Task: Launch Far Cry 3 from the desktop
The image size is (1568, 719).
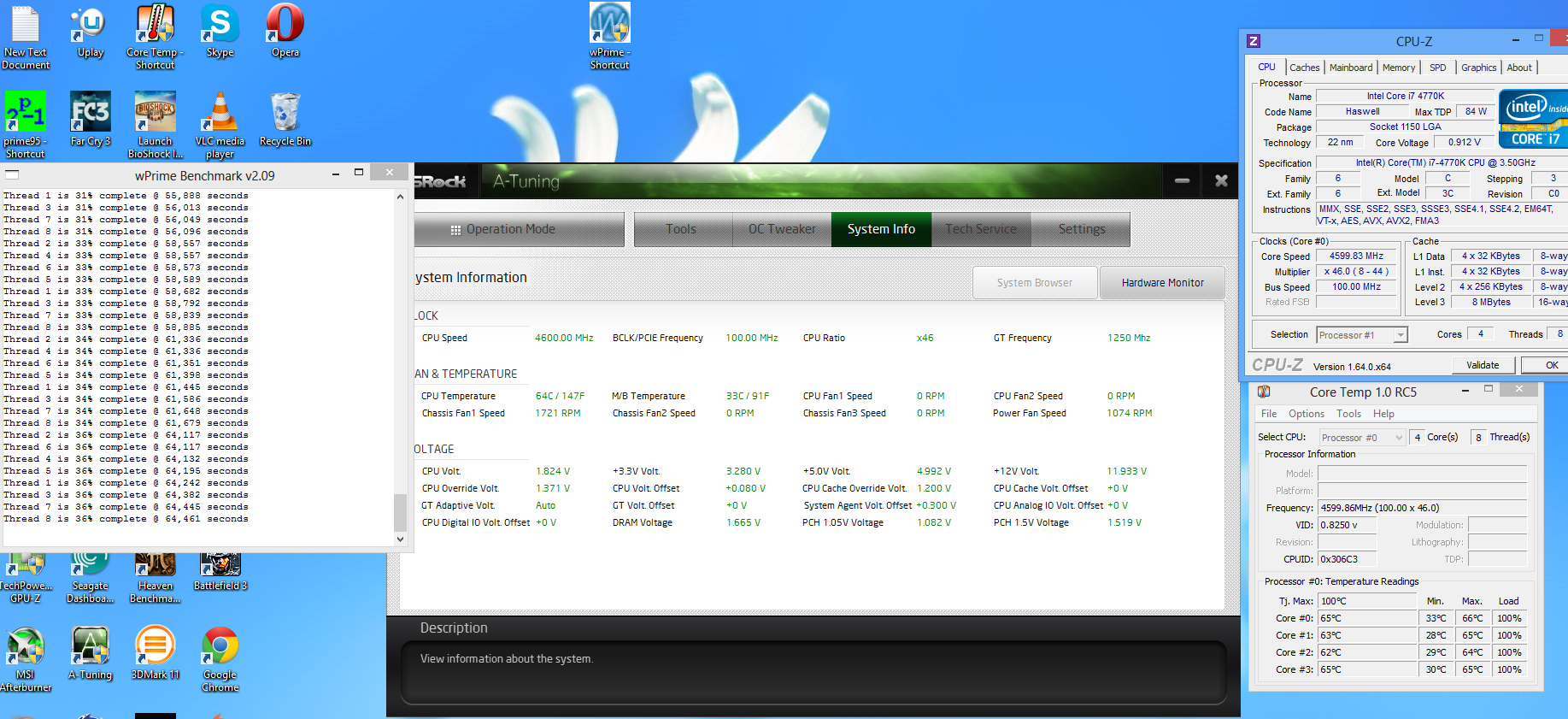Action: pos(90,120)
